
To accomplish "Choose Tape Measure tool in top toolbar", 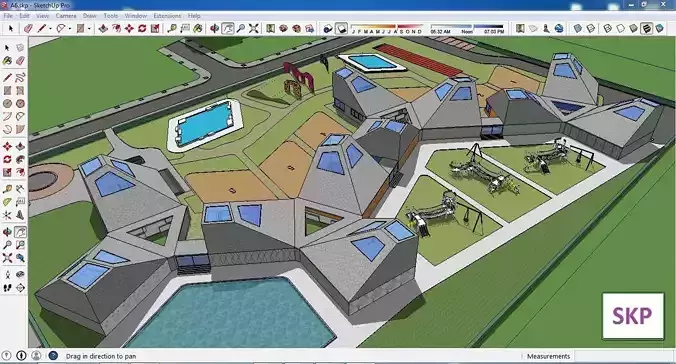I will (172, 28).
